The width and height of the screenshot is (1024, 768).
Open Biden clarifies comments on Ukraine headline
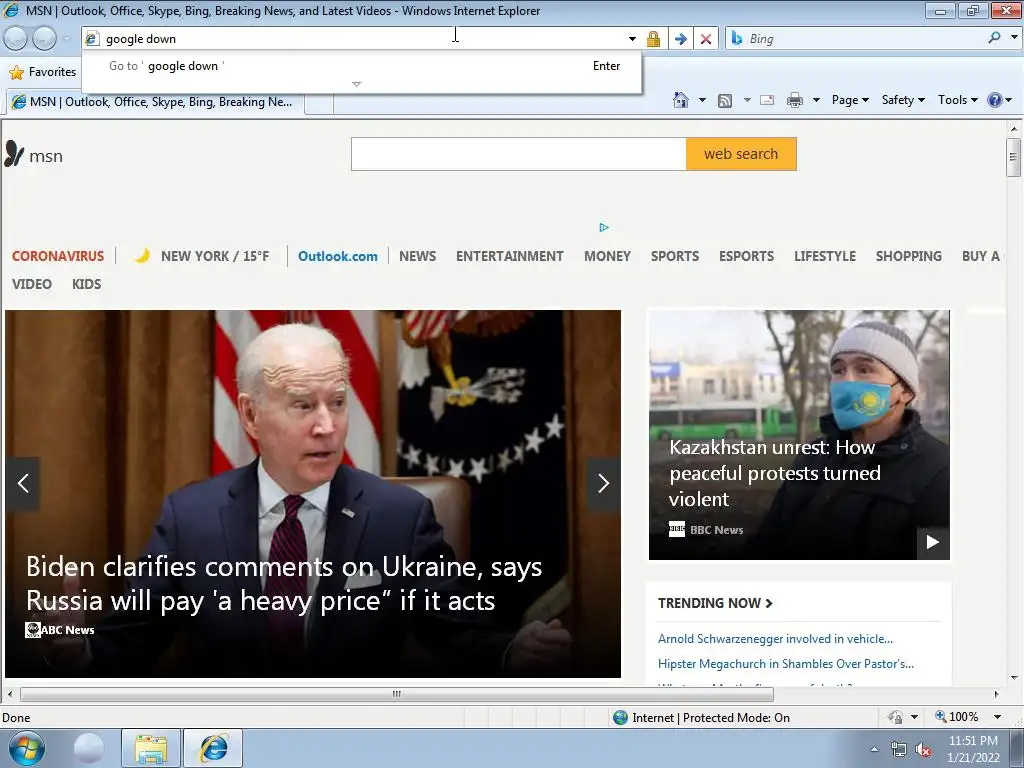pos(284,583)
